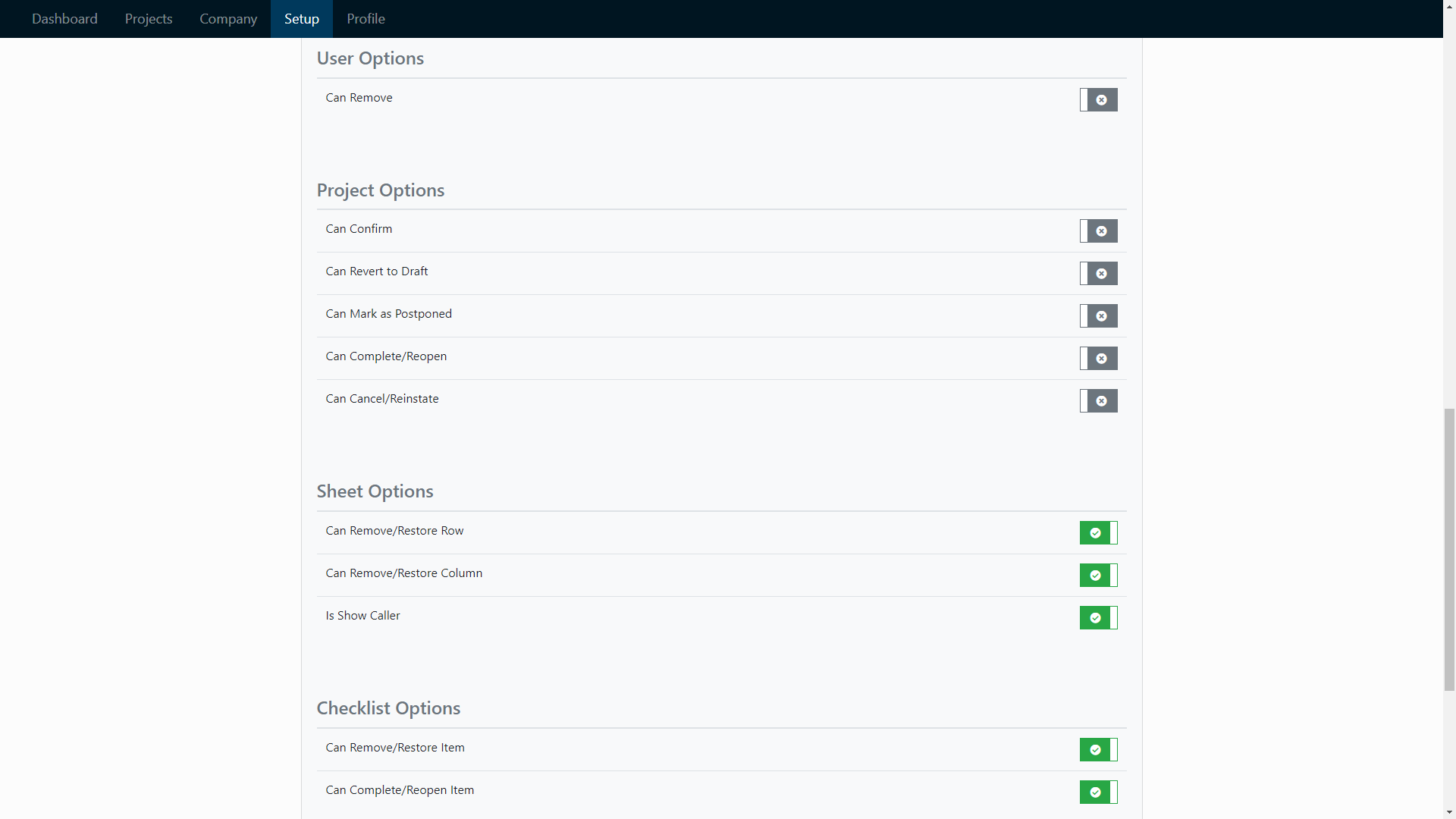1456x819 pixels.
Task: Select the Setup tab
Action: (301, 18)
